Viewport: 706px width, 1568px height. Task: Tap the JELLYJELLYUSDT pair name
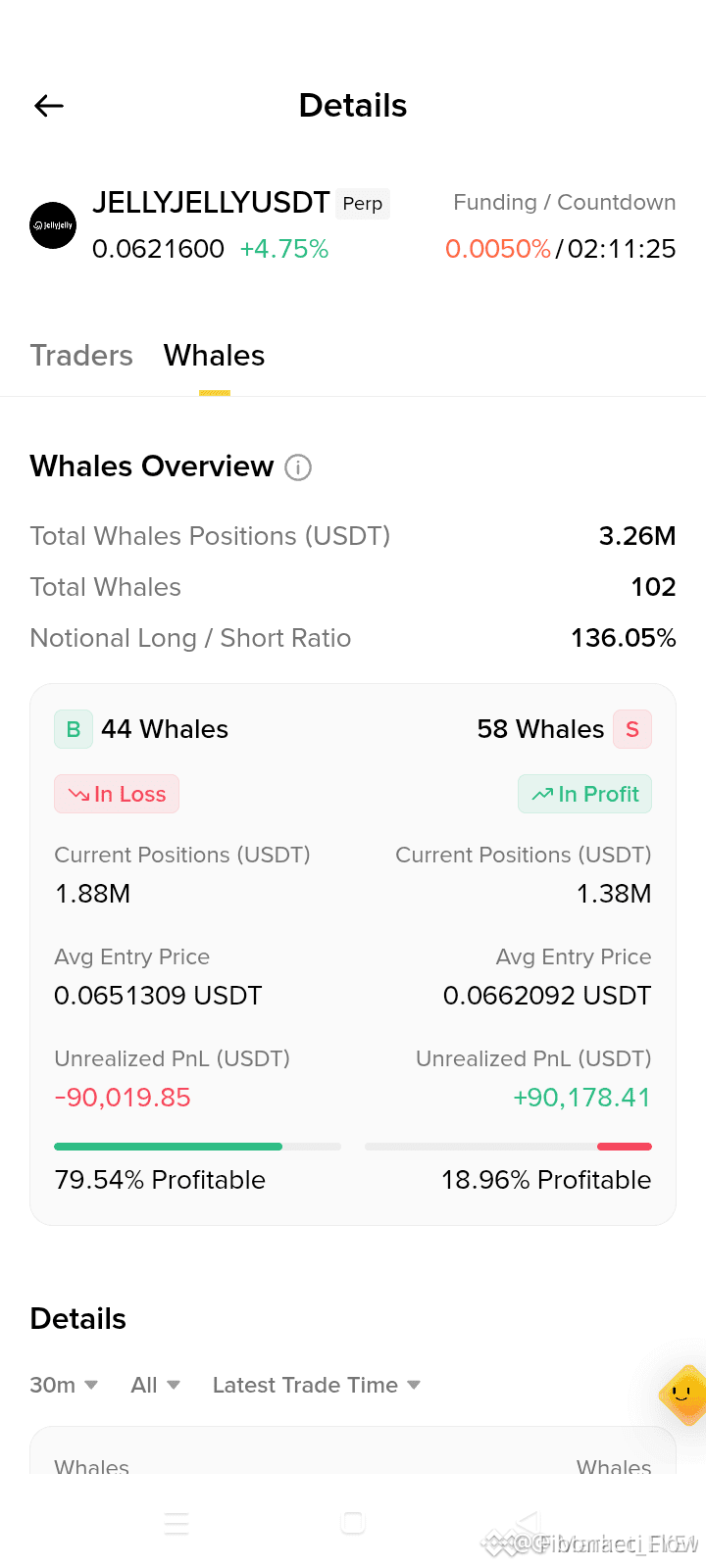point(211,202)
